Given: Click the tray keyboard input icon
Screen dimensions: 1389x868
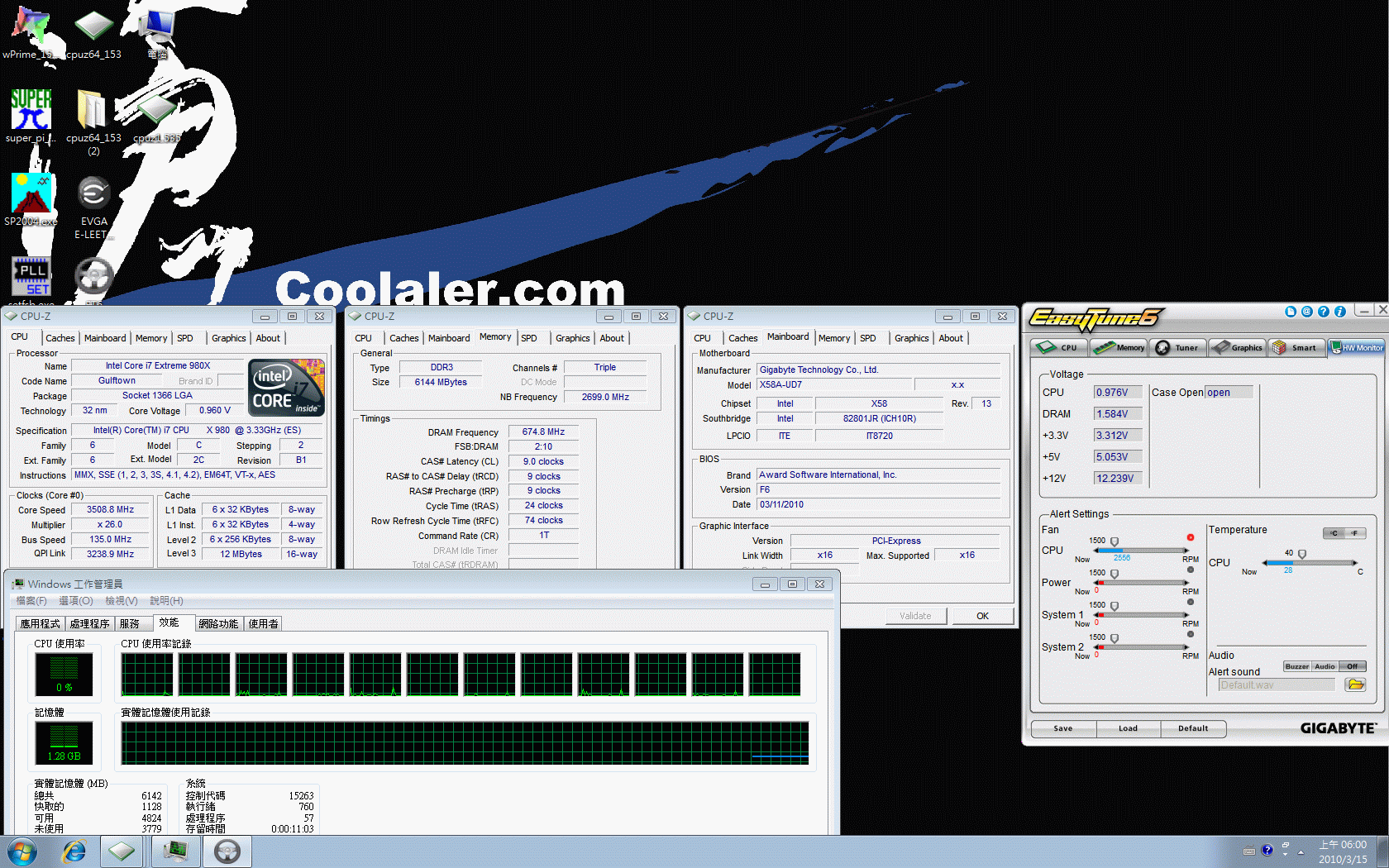Looking at the screenshot, I should [x=1249, y=851].
